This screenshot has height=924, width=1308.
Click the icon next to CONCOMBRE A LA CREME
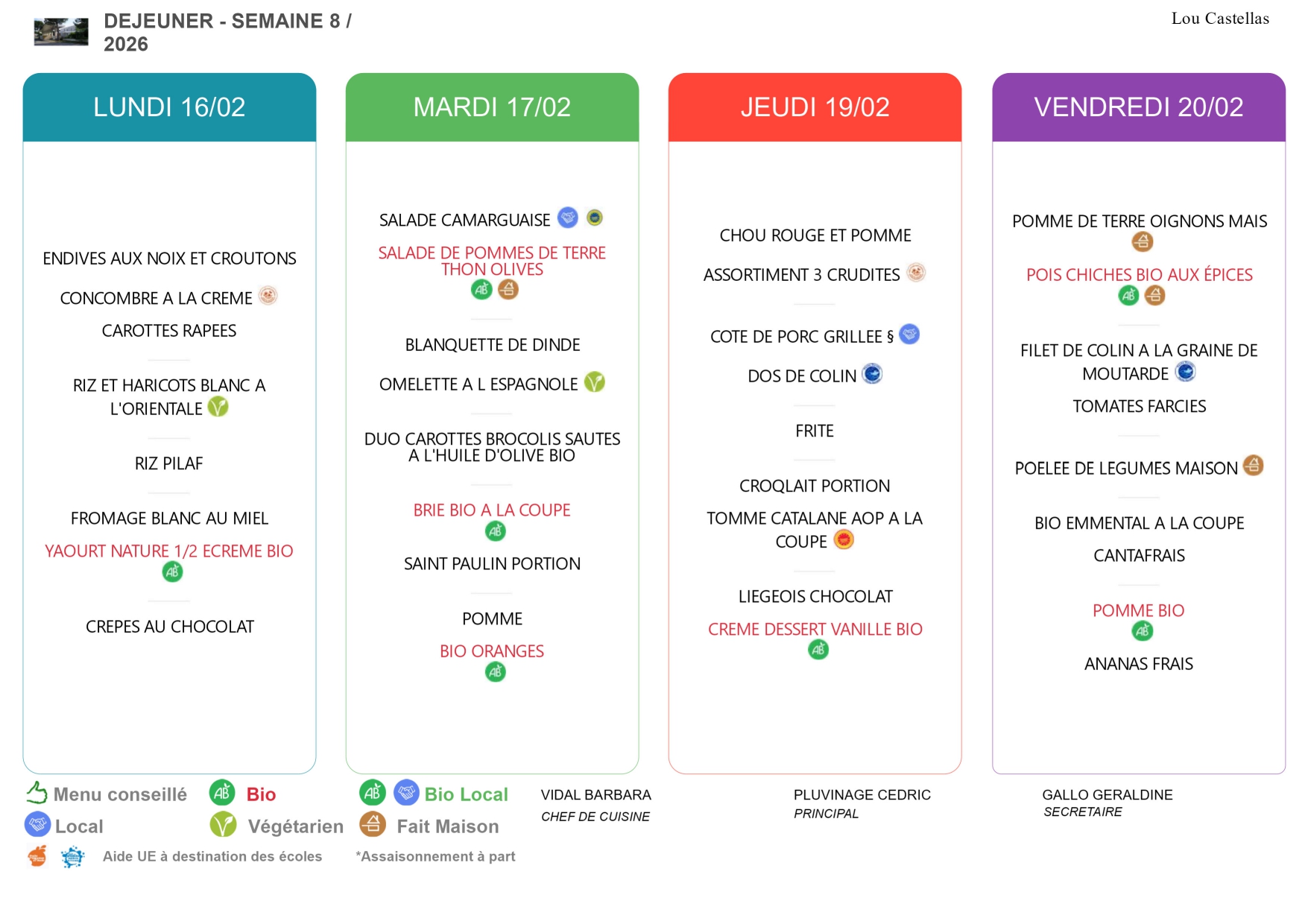click(x=268, y=296)
